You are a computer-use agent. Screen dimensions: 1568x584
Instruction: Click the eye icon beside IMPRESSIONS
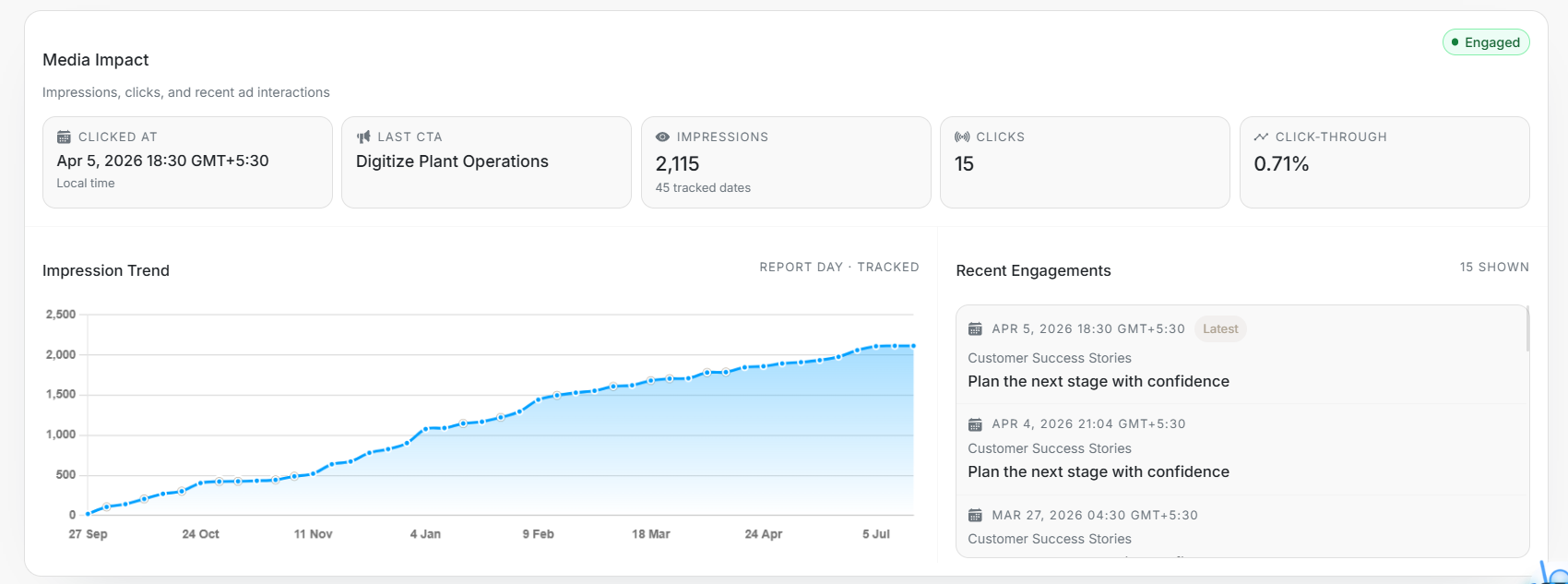(662, 137)
